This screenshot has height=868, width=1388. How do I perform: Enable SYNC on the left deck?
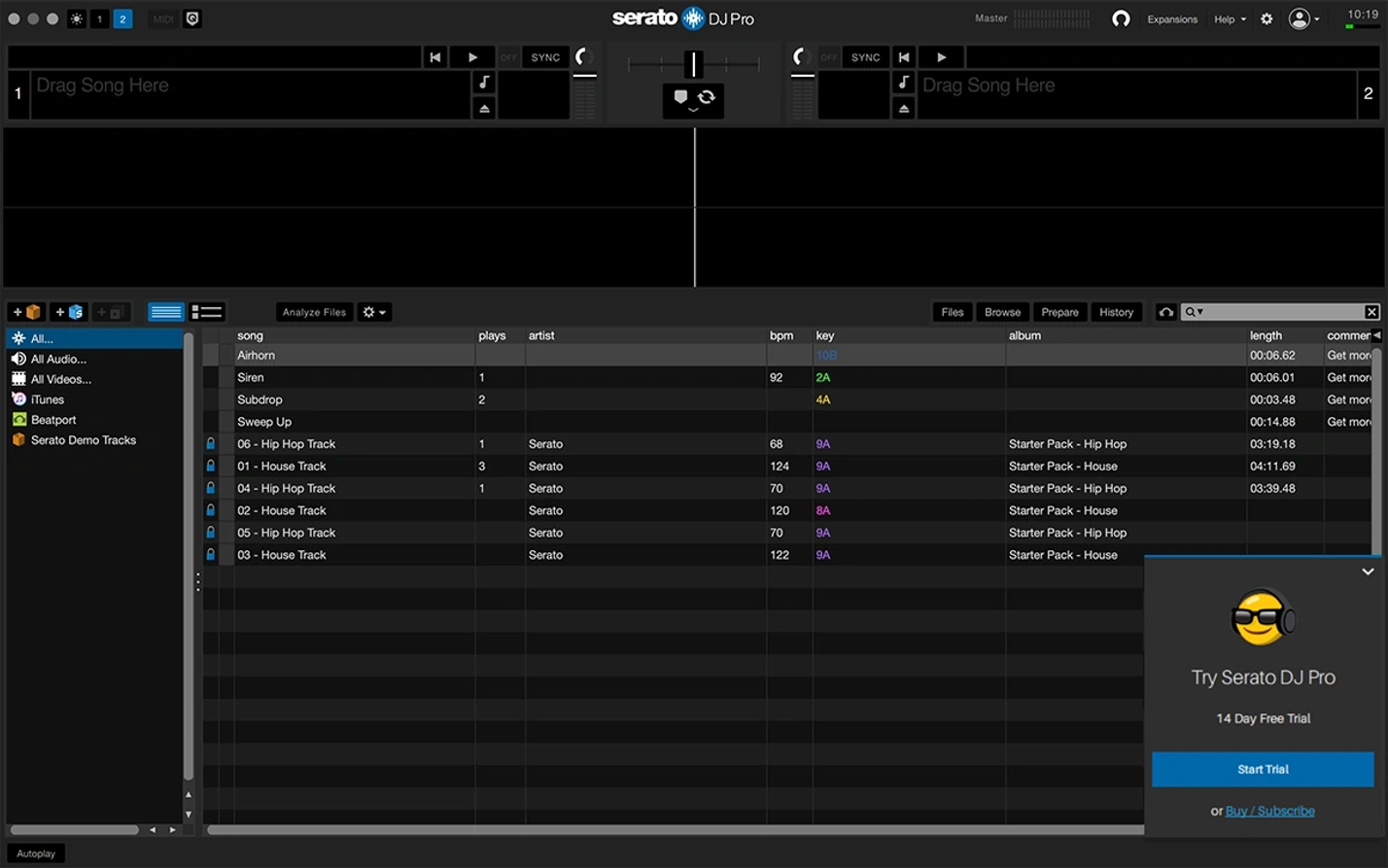coord(545,57)
